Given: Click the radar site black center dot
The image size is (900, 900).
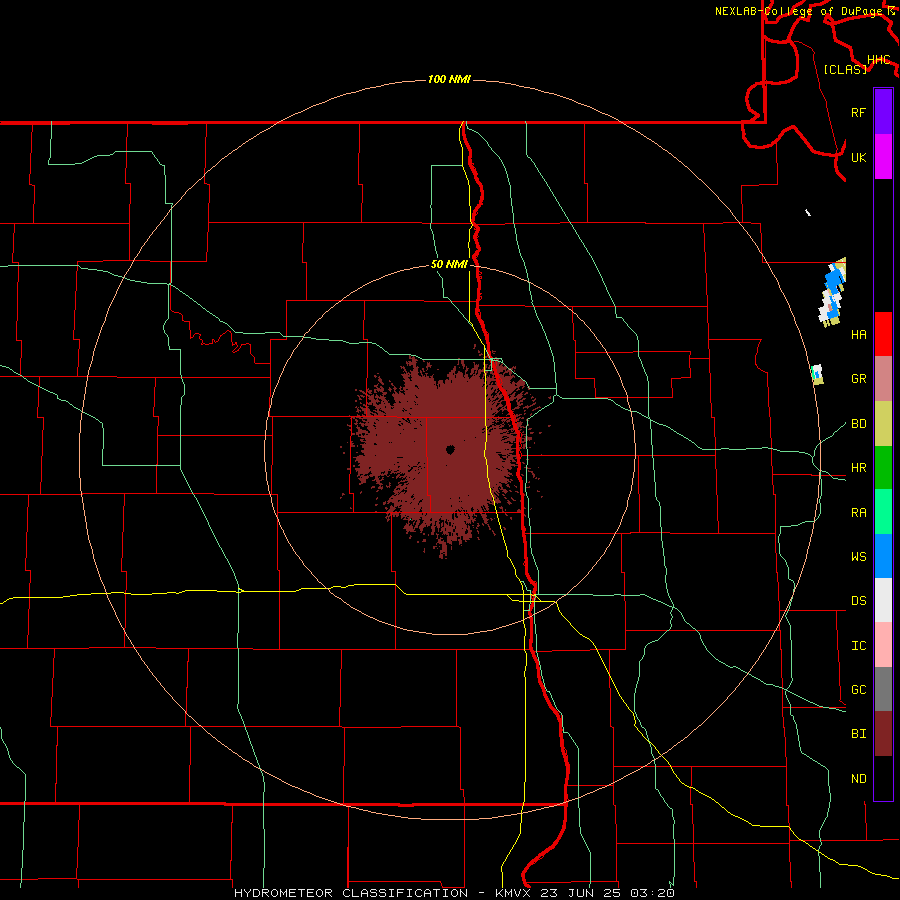Looking at the screenshot, I should tap(451, 450).
